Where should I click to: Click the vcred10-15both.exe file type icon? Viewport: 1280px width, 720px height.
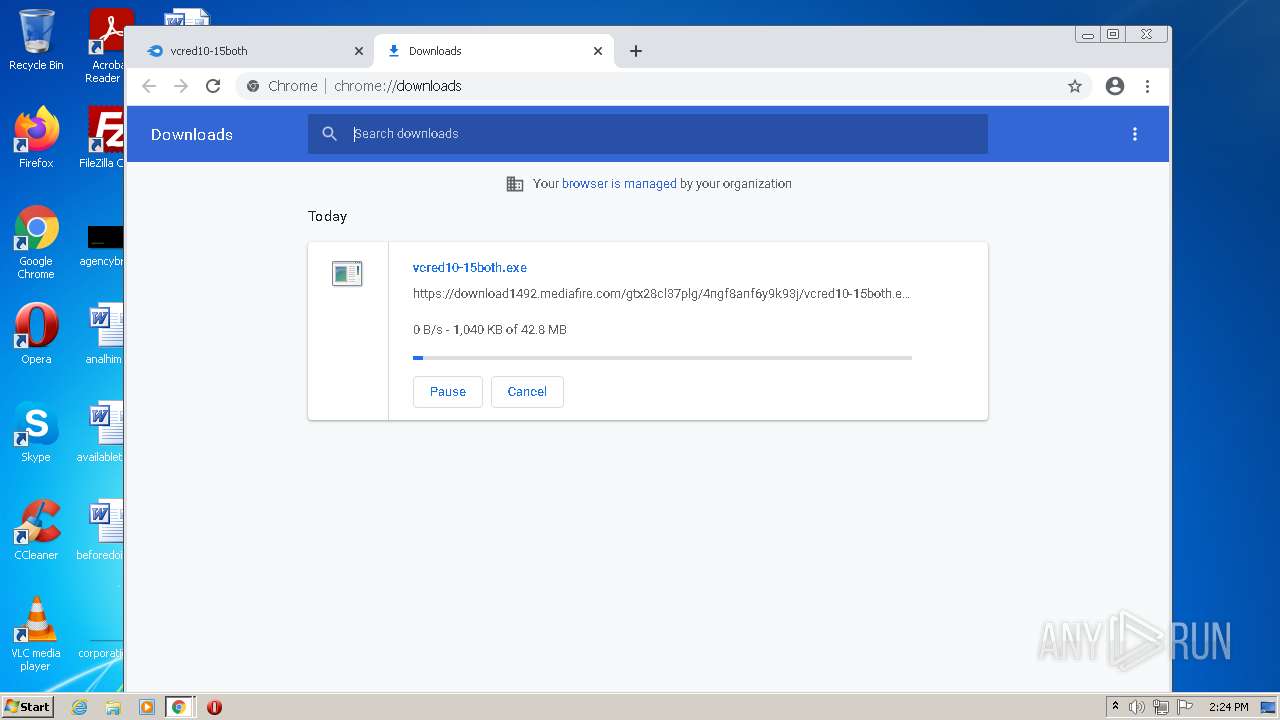coord(347,273)
